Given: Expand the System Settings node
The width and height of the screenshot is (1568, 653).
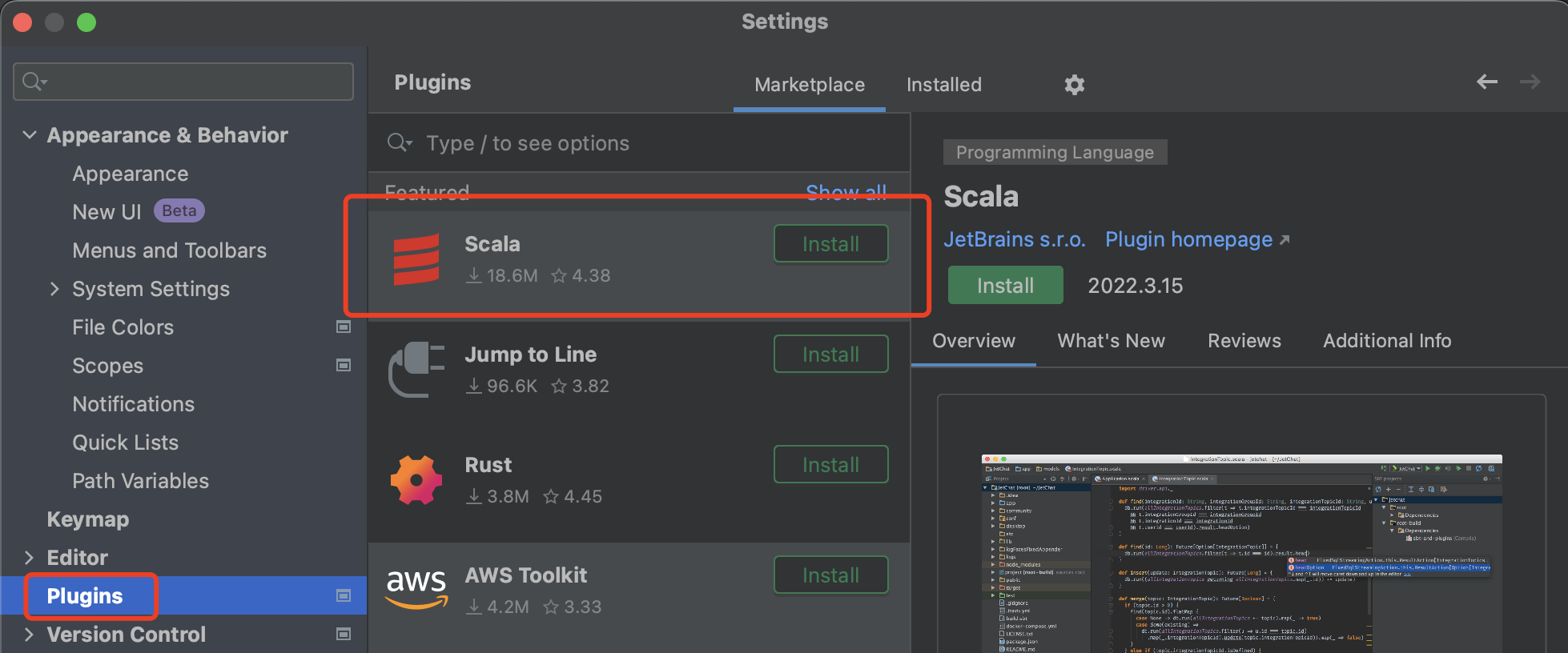Looking at the screenshot, I should point(54,289).
